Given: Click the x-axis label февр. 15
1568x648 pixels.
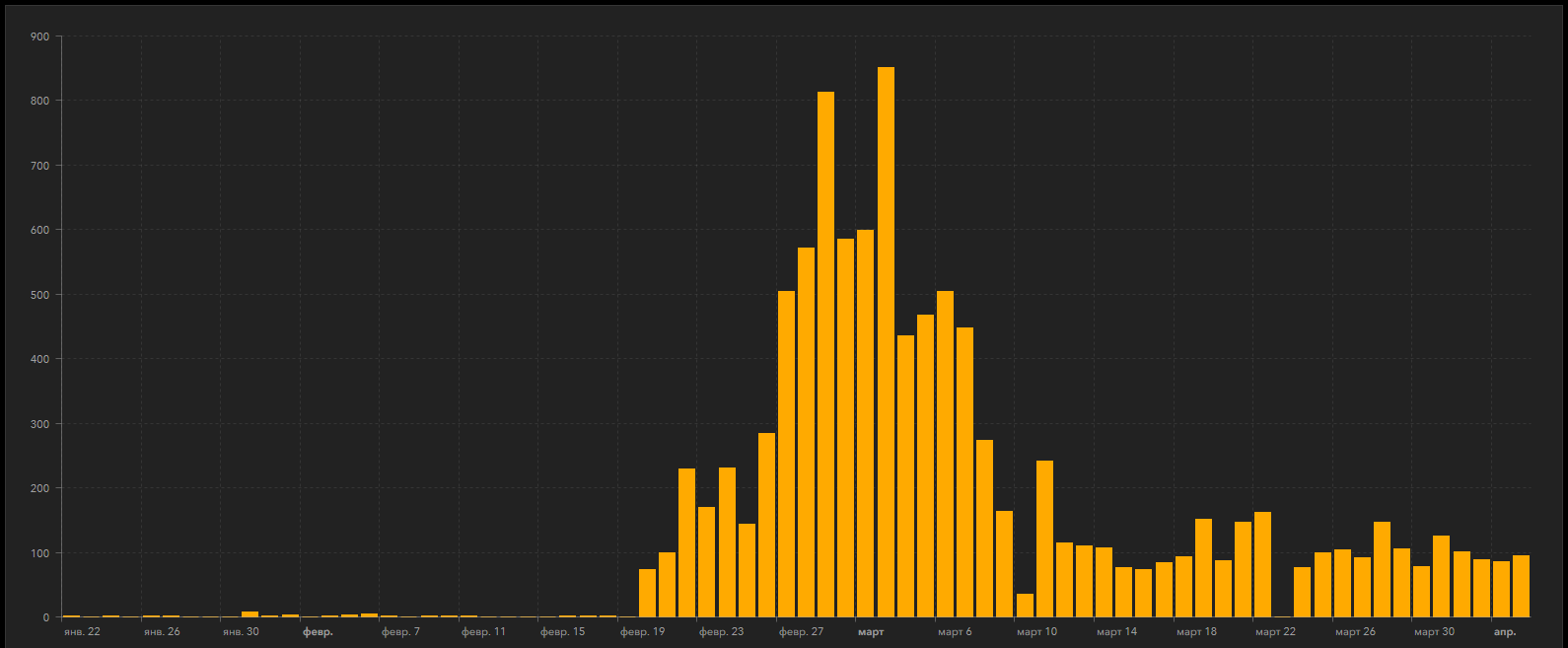Looking at the screenshot, I should point(562,631).
